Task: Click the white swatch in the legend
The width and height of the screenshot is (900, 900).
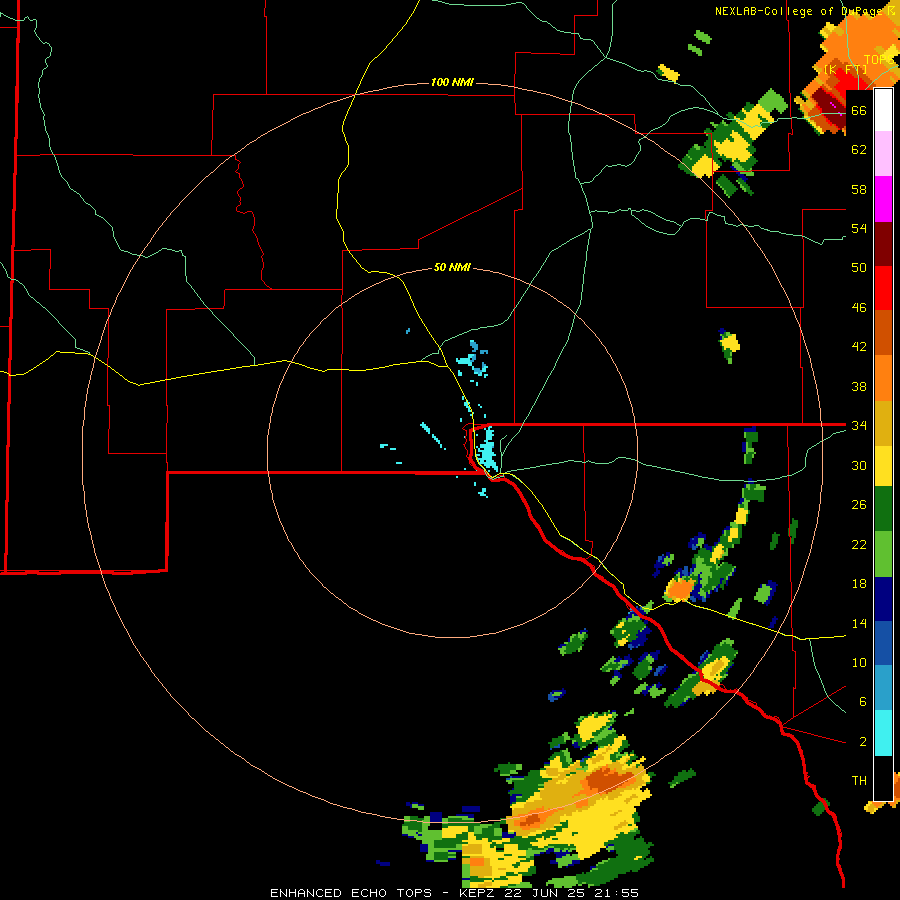Action: click(x=883, y=110)
